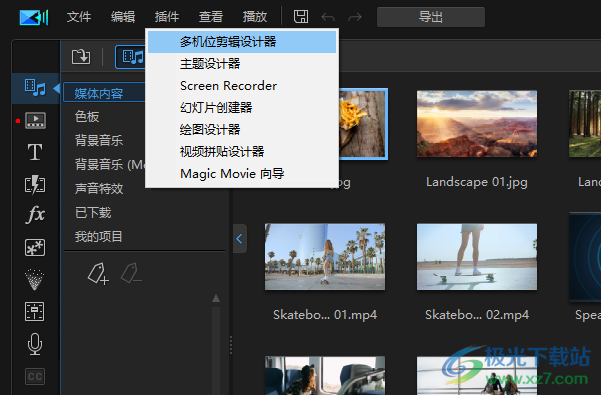Select 我的项目 in library list

click(x=99, y=237)
